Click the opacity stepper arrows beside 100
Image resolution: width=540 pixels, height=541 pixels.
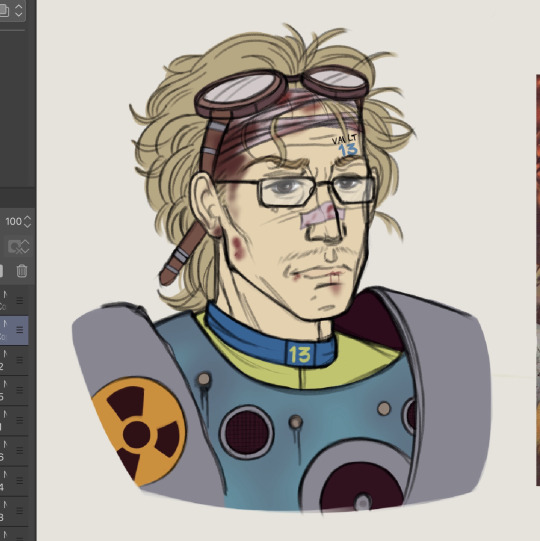point(28,222)
